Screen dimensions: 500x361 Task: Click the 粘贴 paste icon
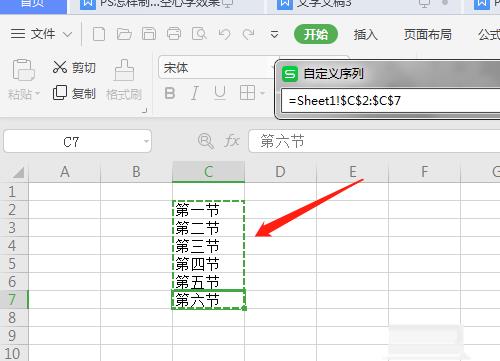point(23,70)
